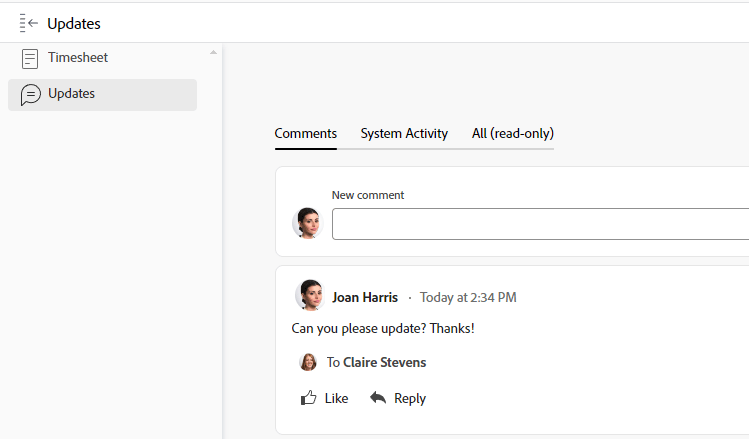The image size is (749, 439).
Task: Open Timesheet label in the sidebar
Action: point(78,57)
